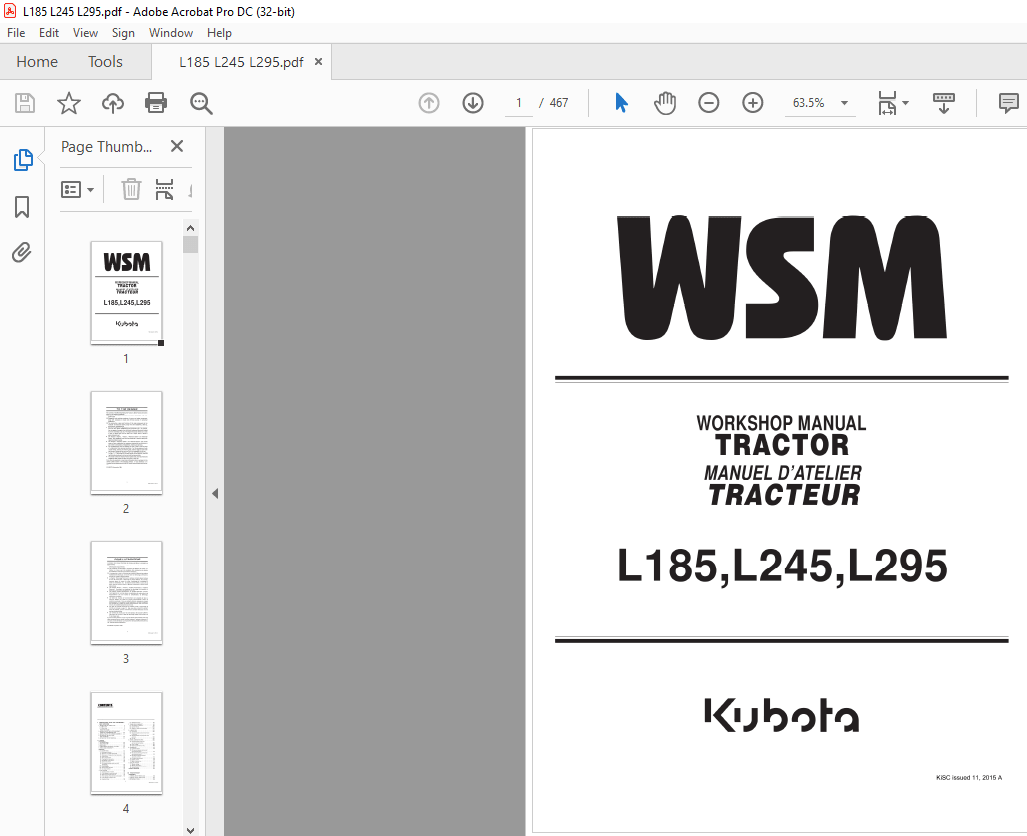Zoom out of the document
Image resolution: width=1027 pixels, height=836 pixels.
708,103
